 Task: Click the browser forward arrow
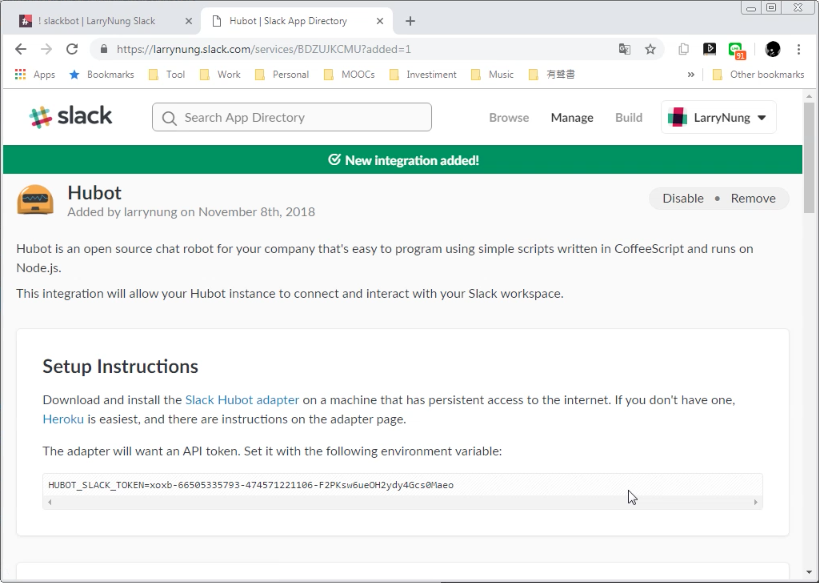tap(46, 49)
